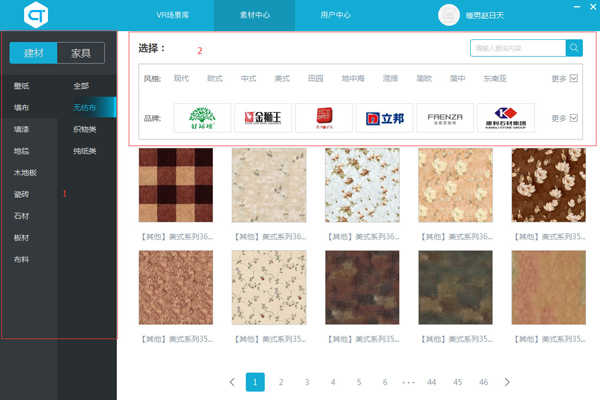Select the 建材 toggle tab
This screenshot has width=600, height=400.
pos(33,53)
